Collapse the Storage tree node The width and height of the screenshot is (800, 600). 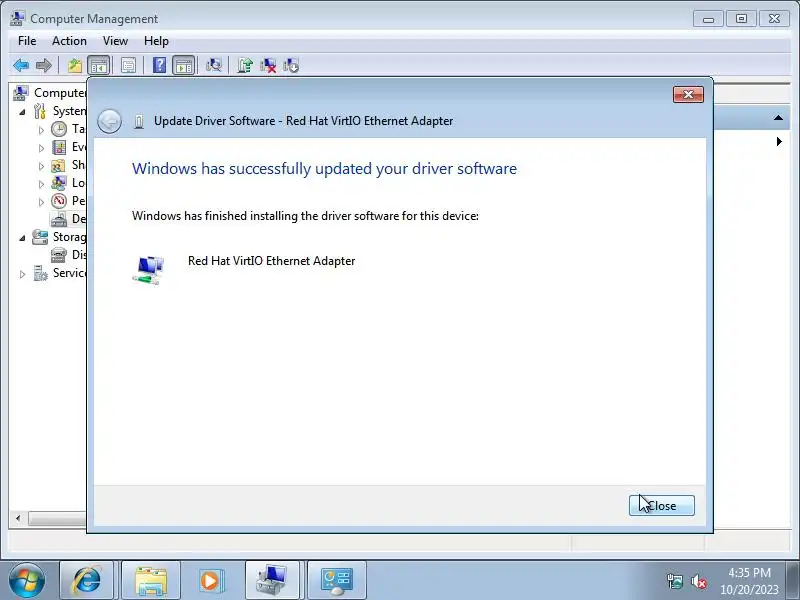point(22,237)
